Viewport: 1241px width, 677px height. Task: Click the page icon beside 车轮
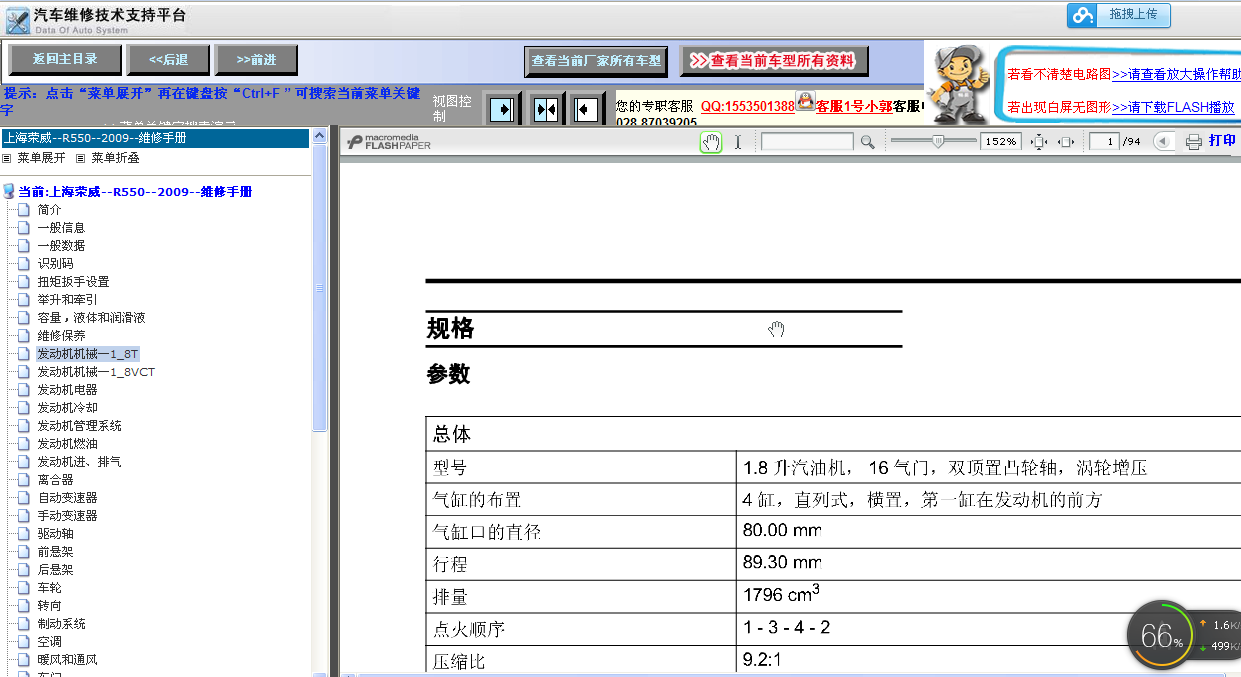pyautogui.click(x=25, y=588)
